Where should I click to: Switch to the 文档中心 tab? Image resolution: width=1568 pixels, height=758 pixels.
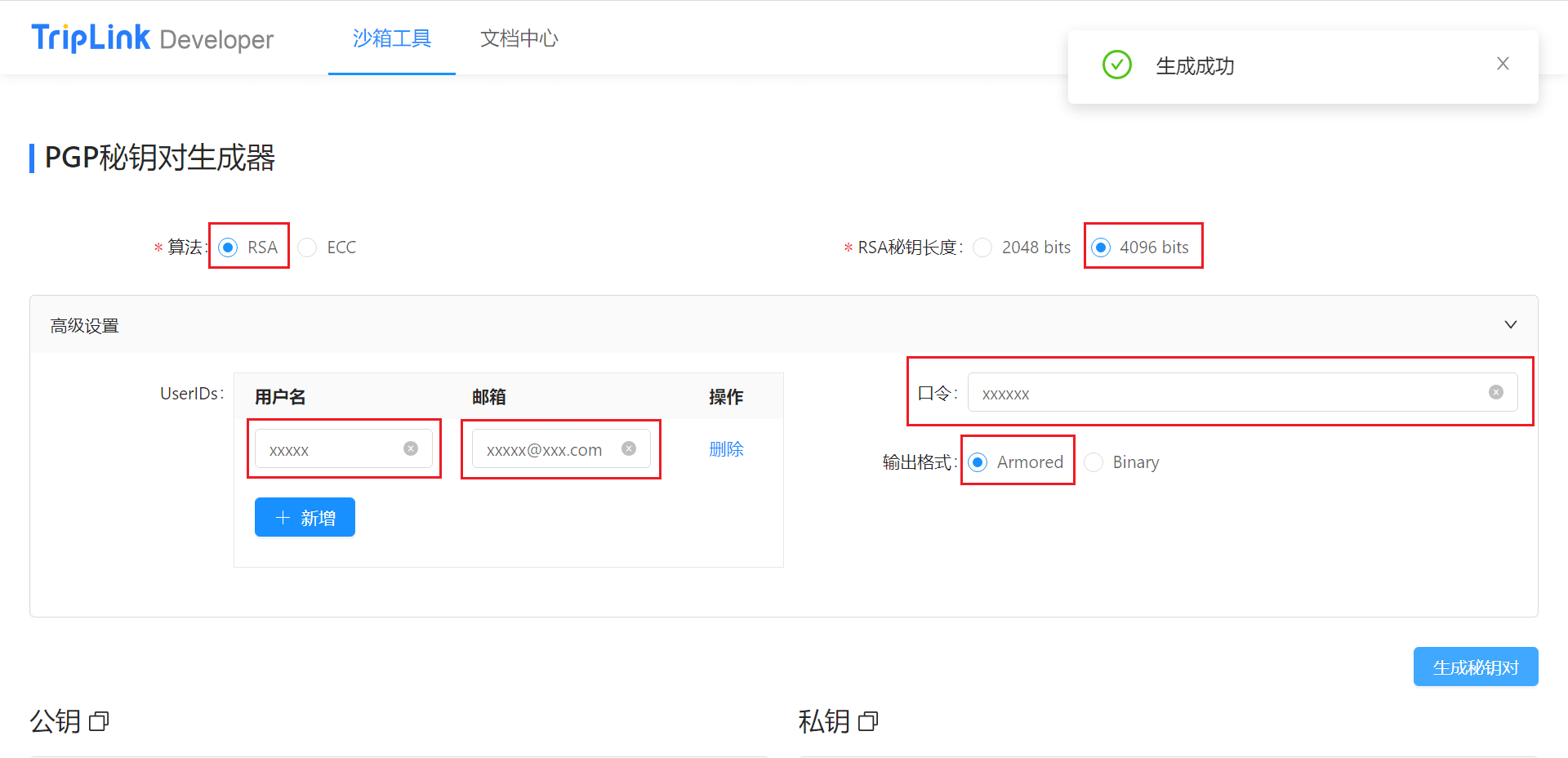519,38
